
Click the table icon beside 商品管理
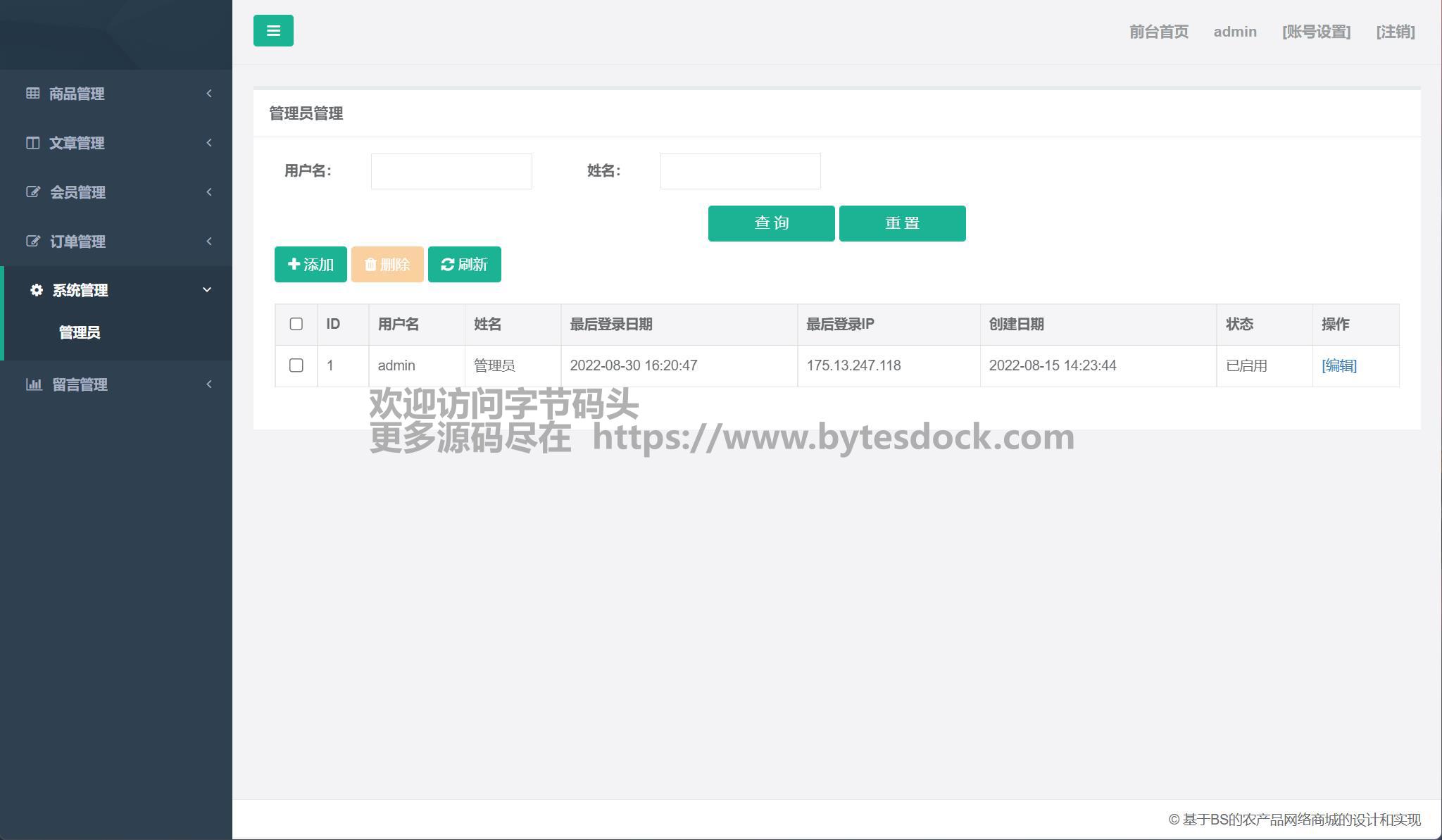pos(33,93)
